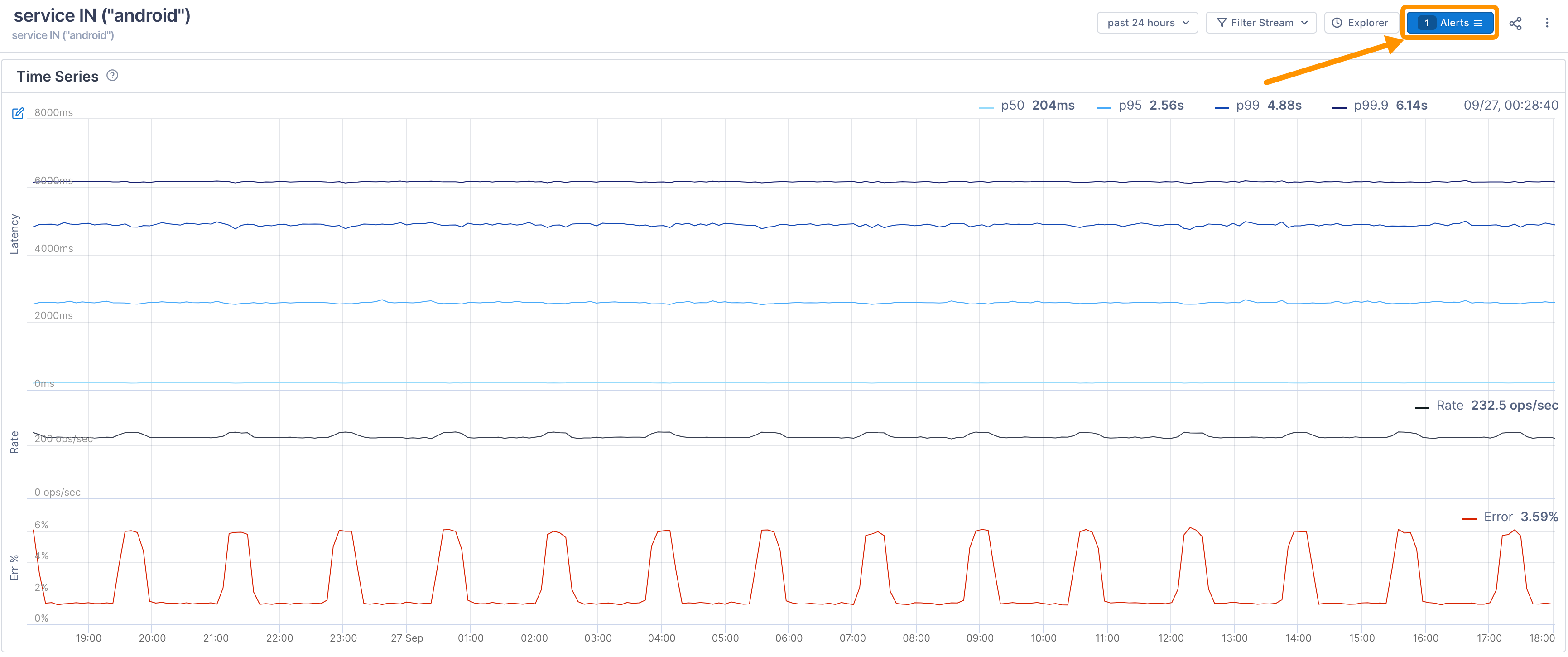This screenshot has height=657, width=1568.
Task: Open the vertical three-dot more menu
Action: [1547, 23]
